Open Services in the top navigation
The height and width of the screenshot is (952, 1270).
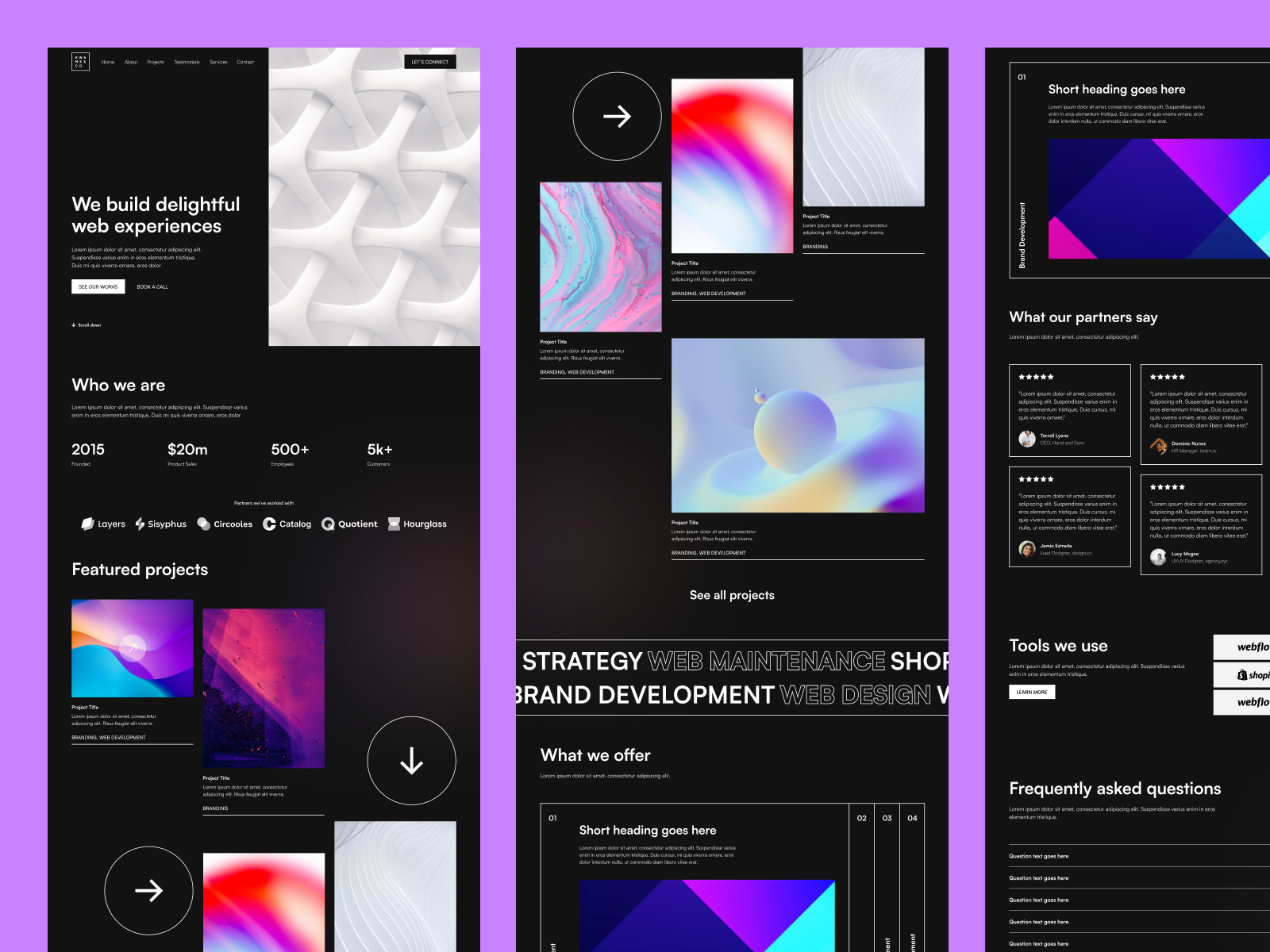218,62
